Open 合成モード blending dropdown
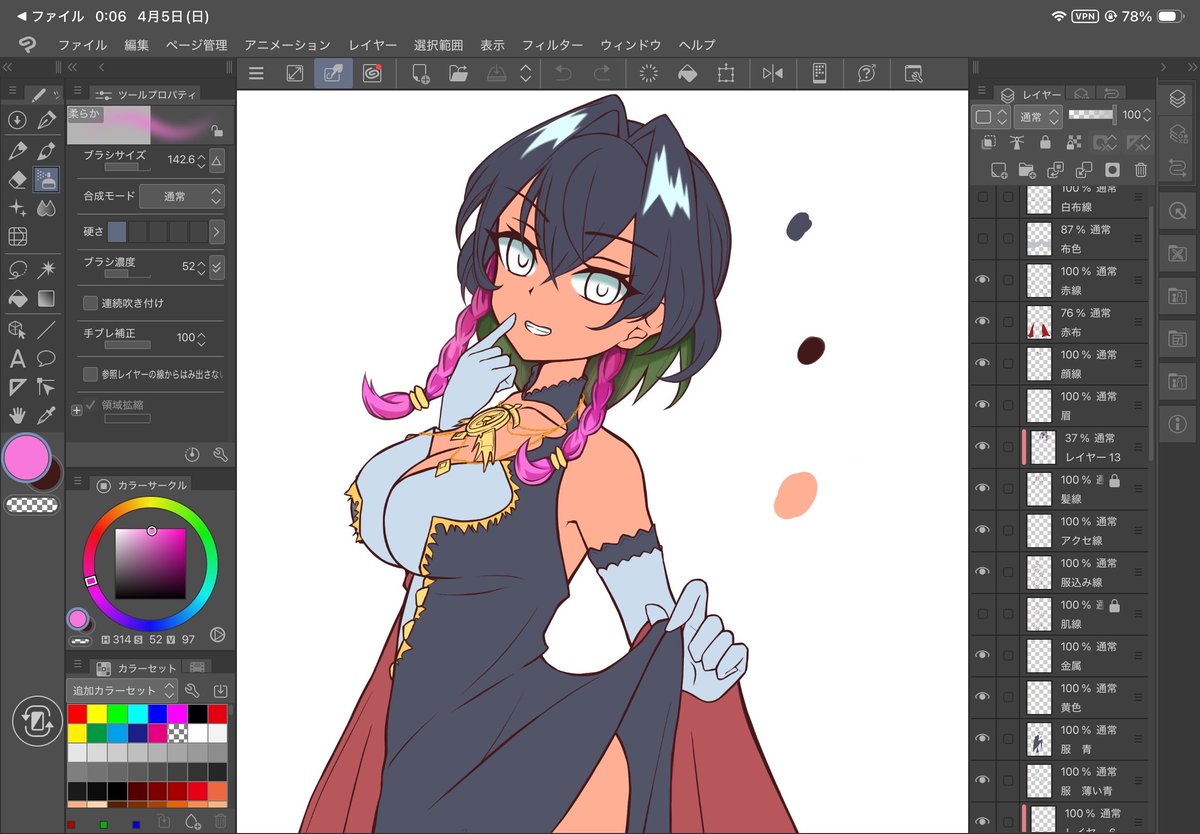The height and width of the screenshot is (834, 1200). pyautogui.click(x=181, y=197)
